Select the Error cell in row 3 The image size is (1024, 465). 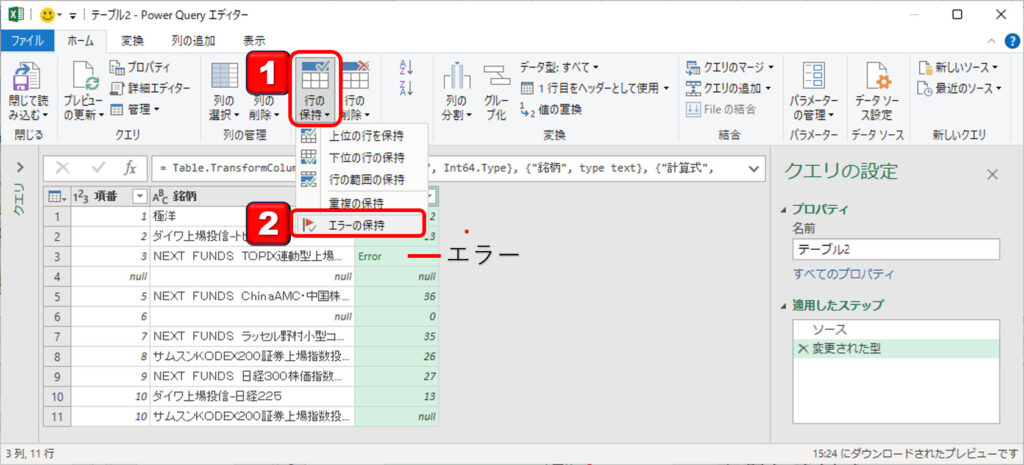pos(396,257)
